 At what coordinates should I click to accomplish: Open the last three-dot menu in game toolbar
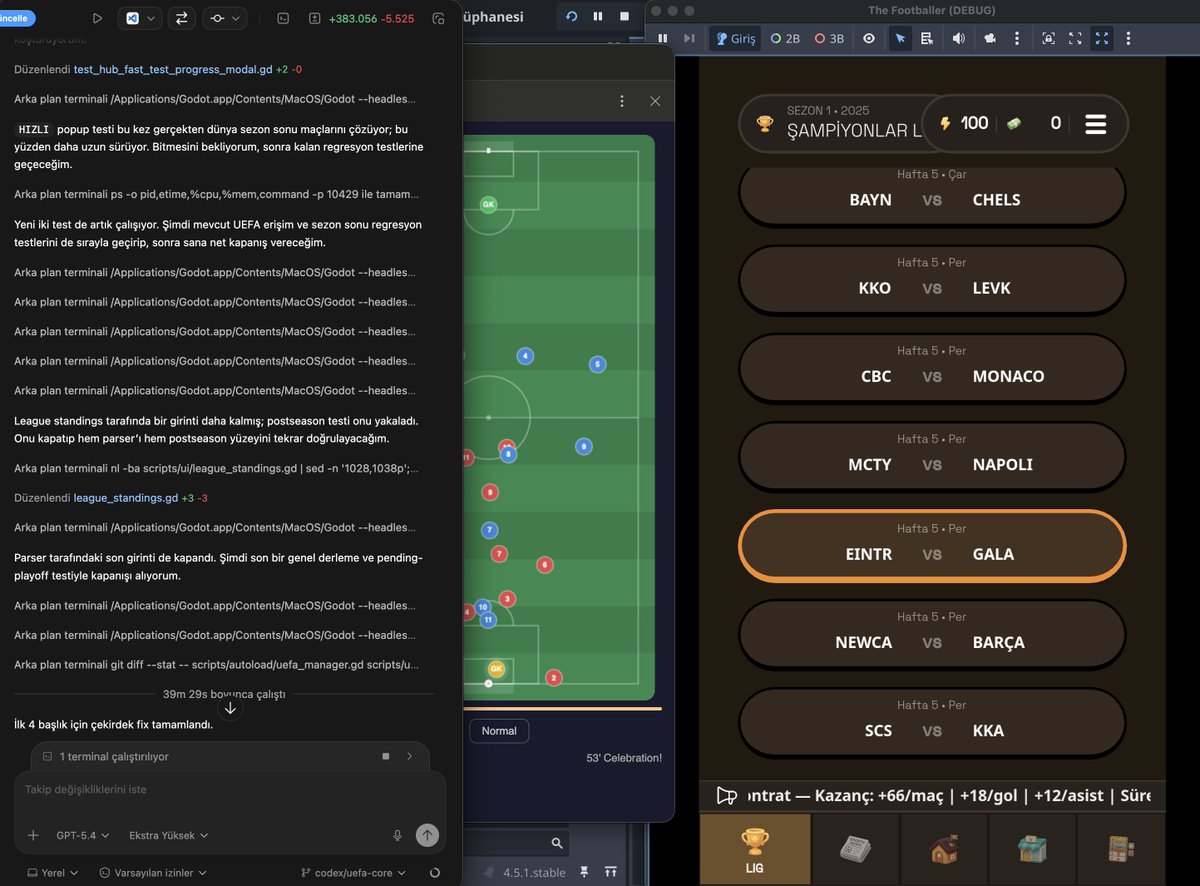point(1129,38)
